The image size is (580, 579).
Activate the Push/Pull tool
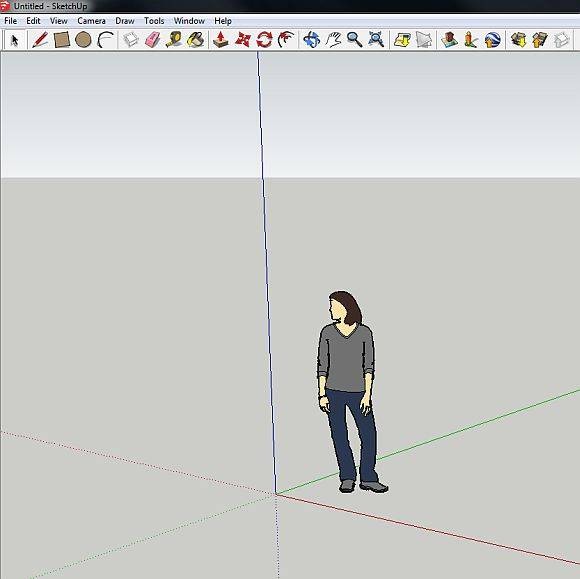221,40
